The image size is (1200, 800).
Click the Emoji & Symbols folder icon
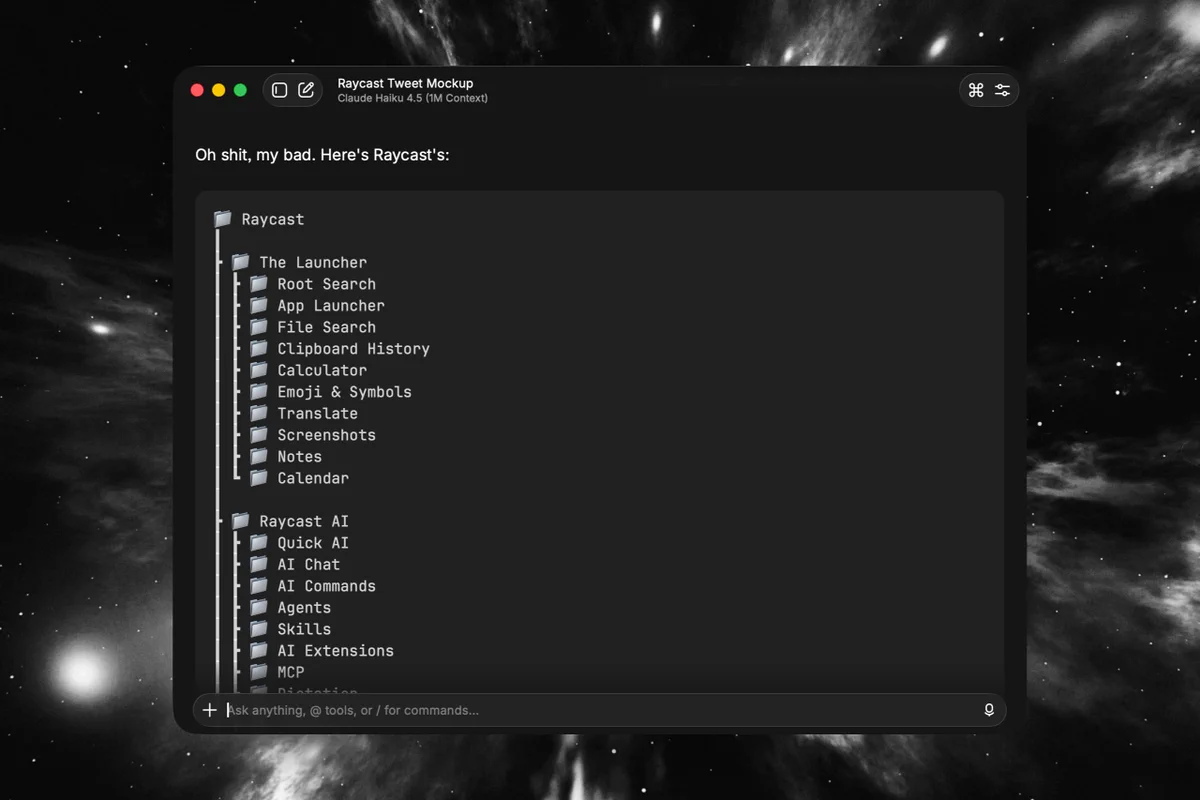(x=259, y=391)
